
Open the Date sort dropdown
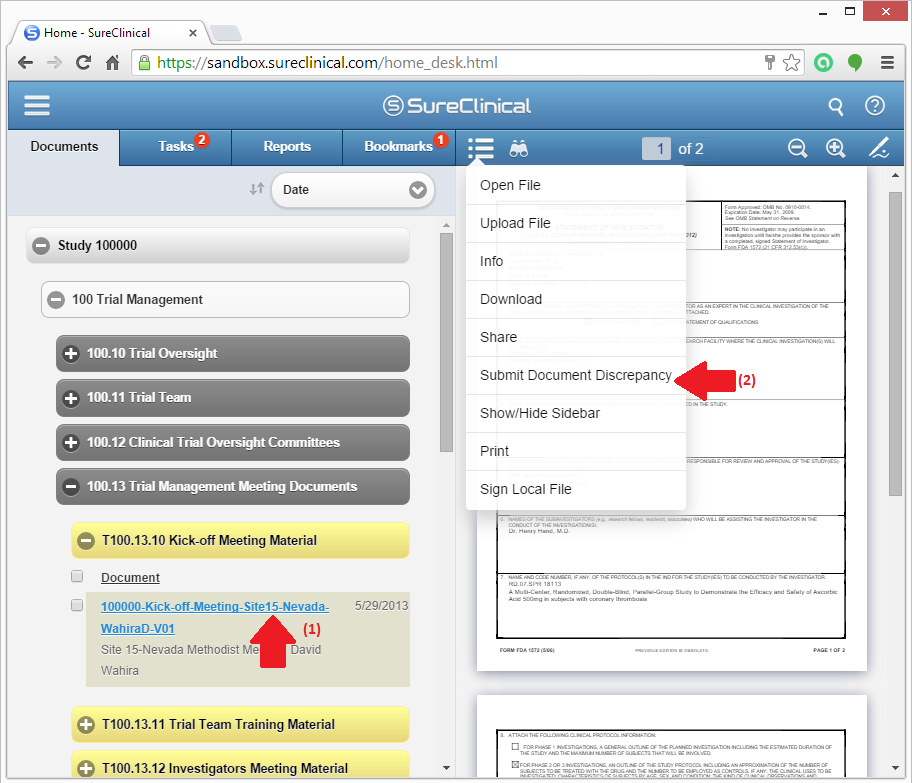(352, 190)
